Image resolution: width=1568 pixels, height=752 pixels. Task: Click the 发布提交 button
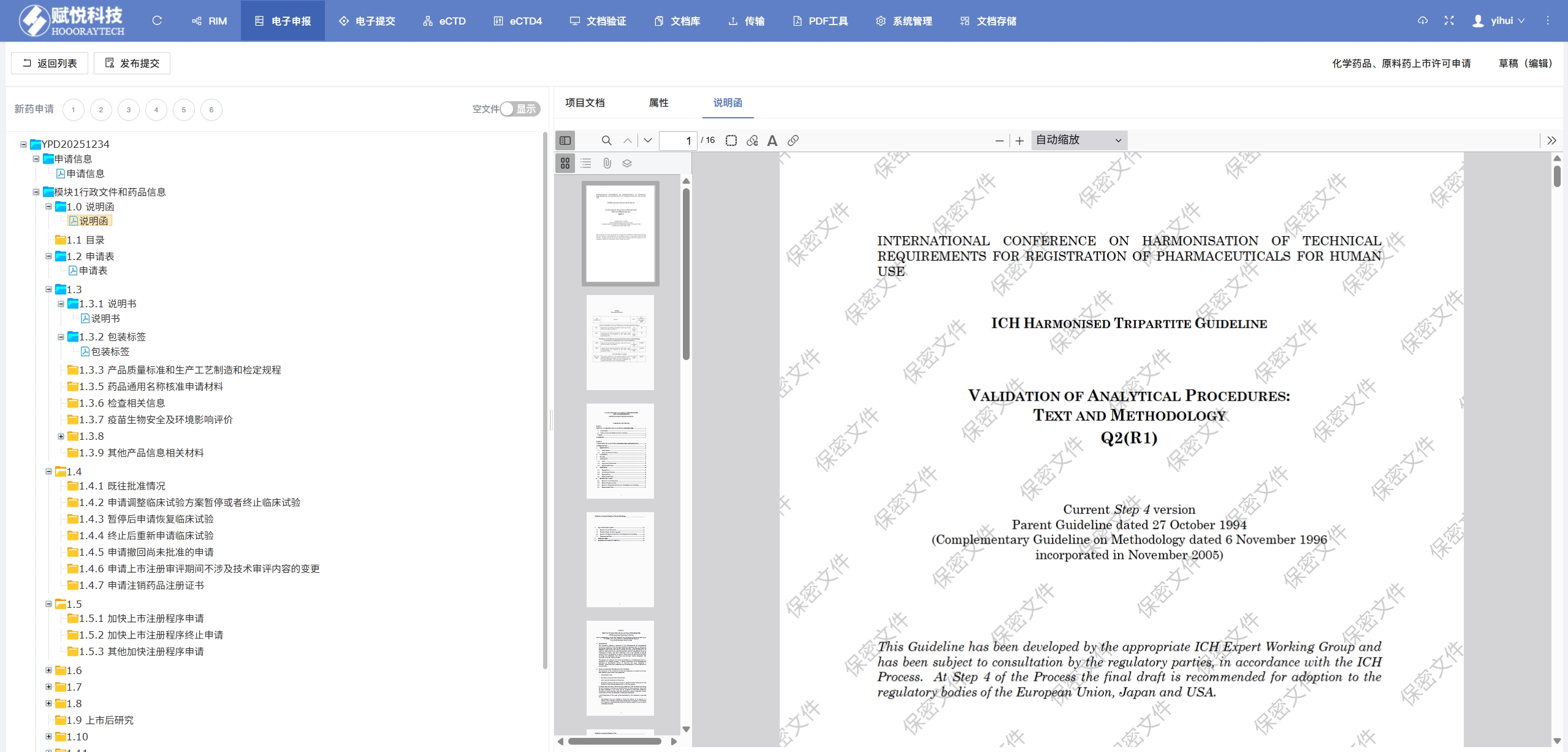132,63
